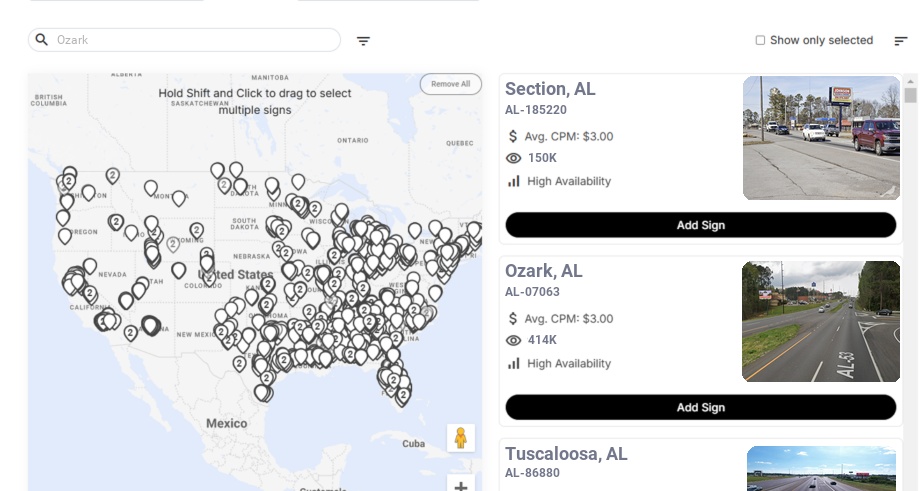Image resolution: width=920 pixels, height=491 pixels.
Task: Click the filter icon beside search box
Action: coord(363,41)
